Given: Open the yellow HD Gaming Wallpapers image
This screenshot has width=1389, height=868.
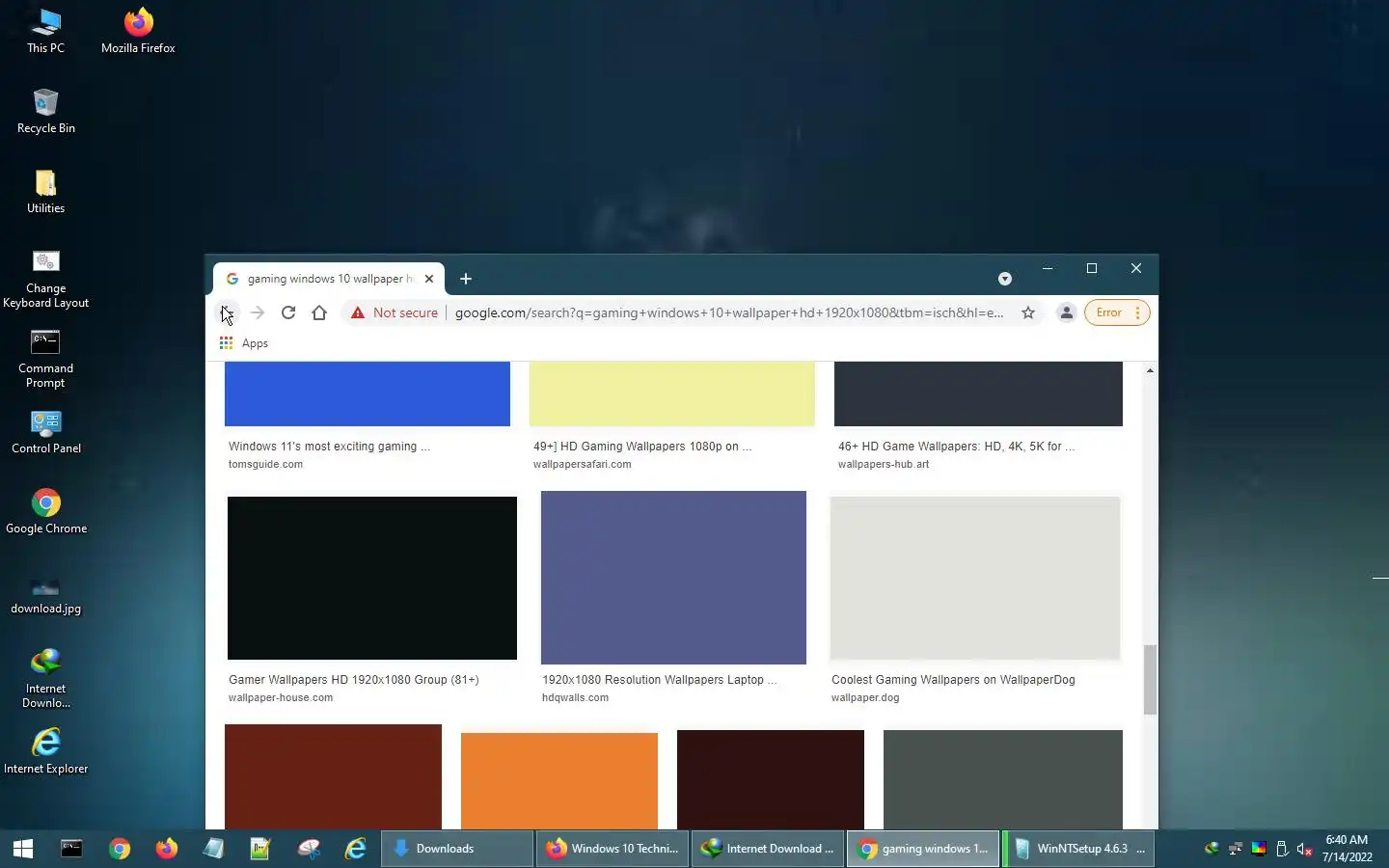Looking at the screenshot, I should (x=672, y=393).
